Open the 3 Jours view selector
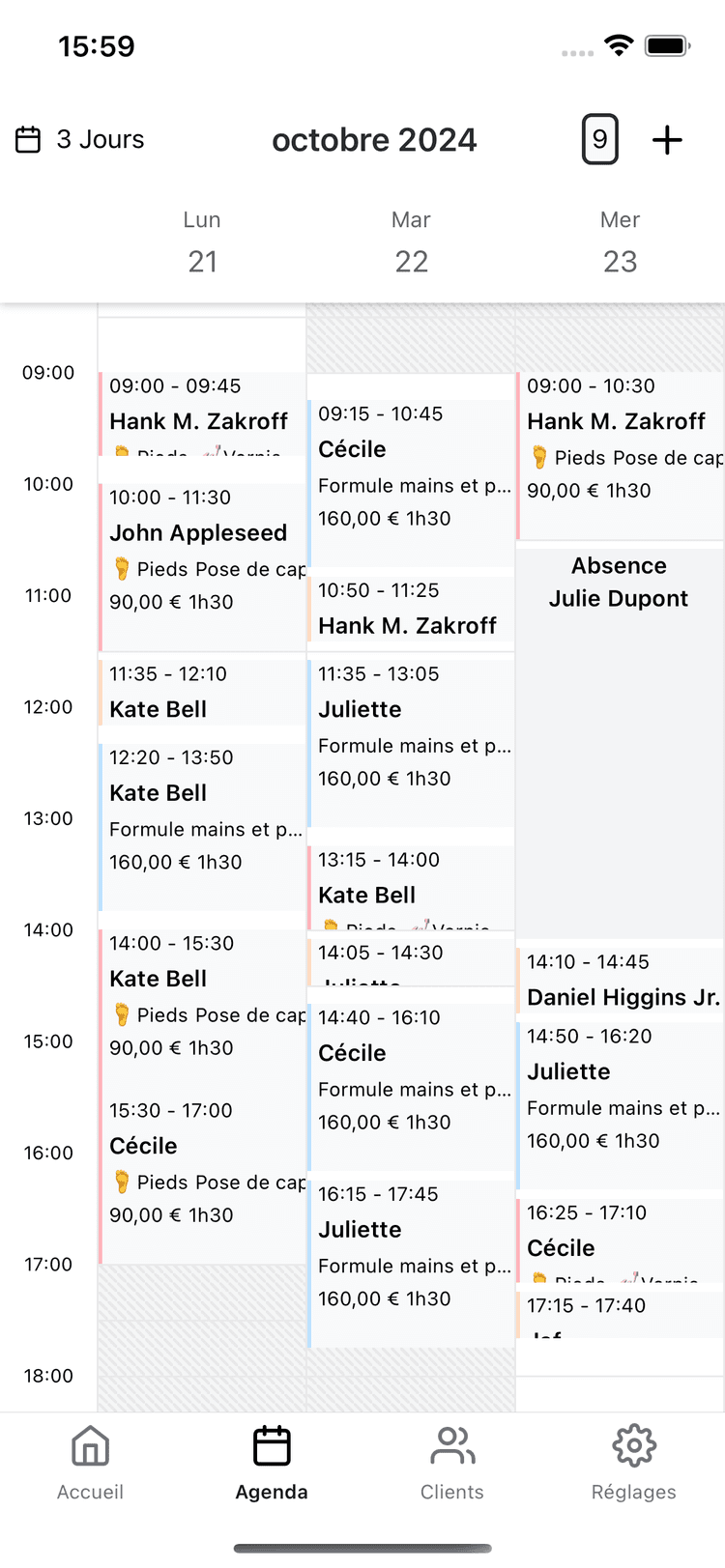This screenshot has height=1568, width=725. click(100, 140)
